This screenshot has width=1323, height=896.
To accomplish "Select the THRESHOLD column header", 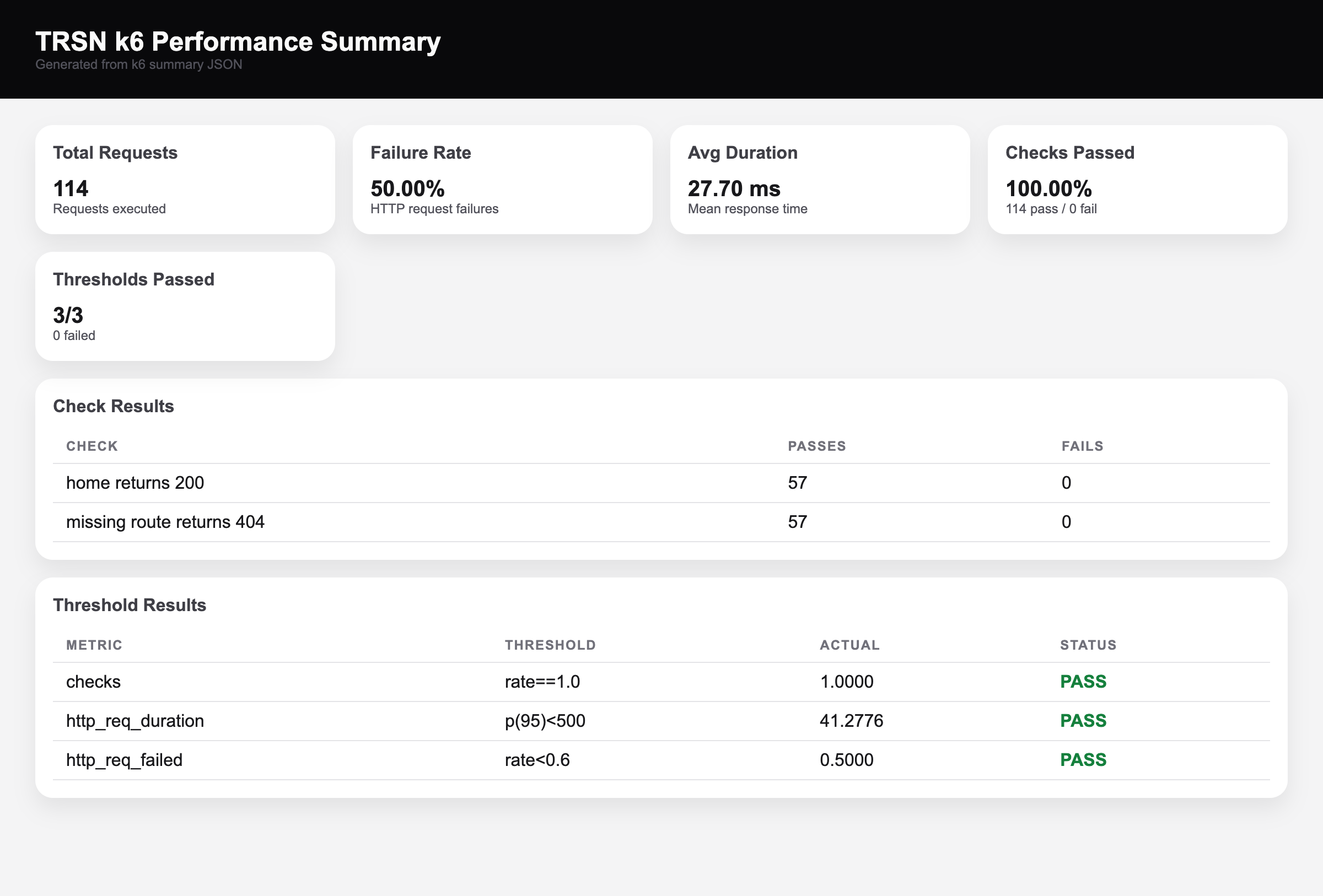I will click(550, 645).
